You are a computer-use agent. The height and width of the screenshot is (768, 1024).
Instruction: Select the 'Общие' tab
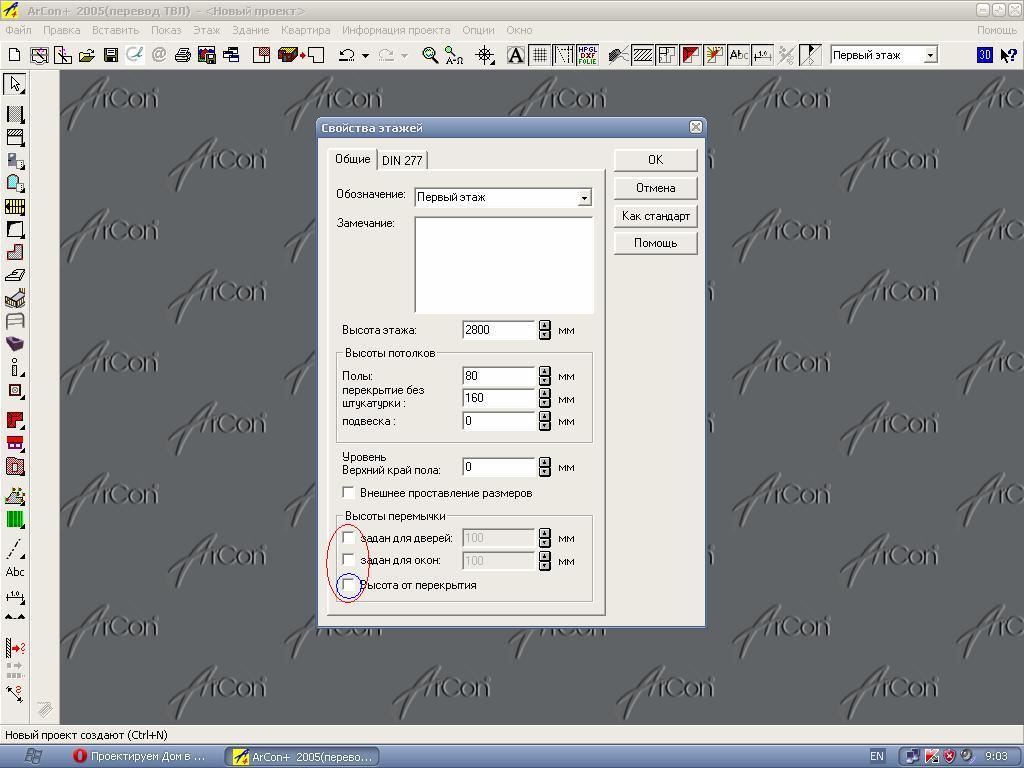[x=353, y=159]
